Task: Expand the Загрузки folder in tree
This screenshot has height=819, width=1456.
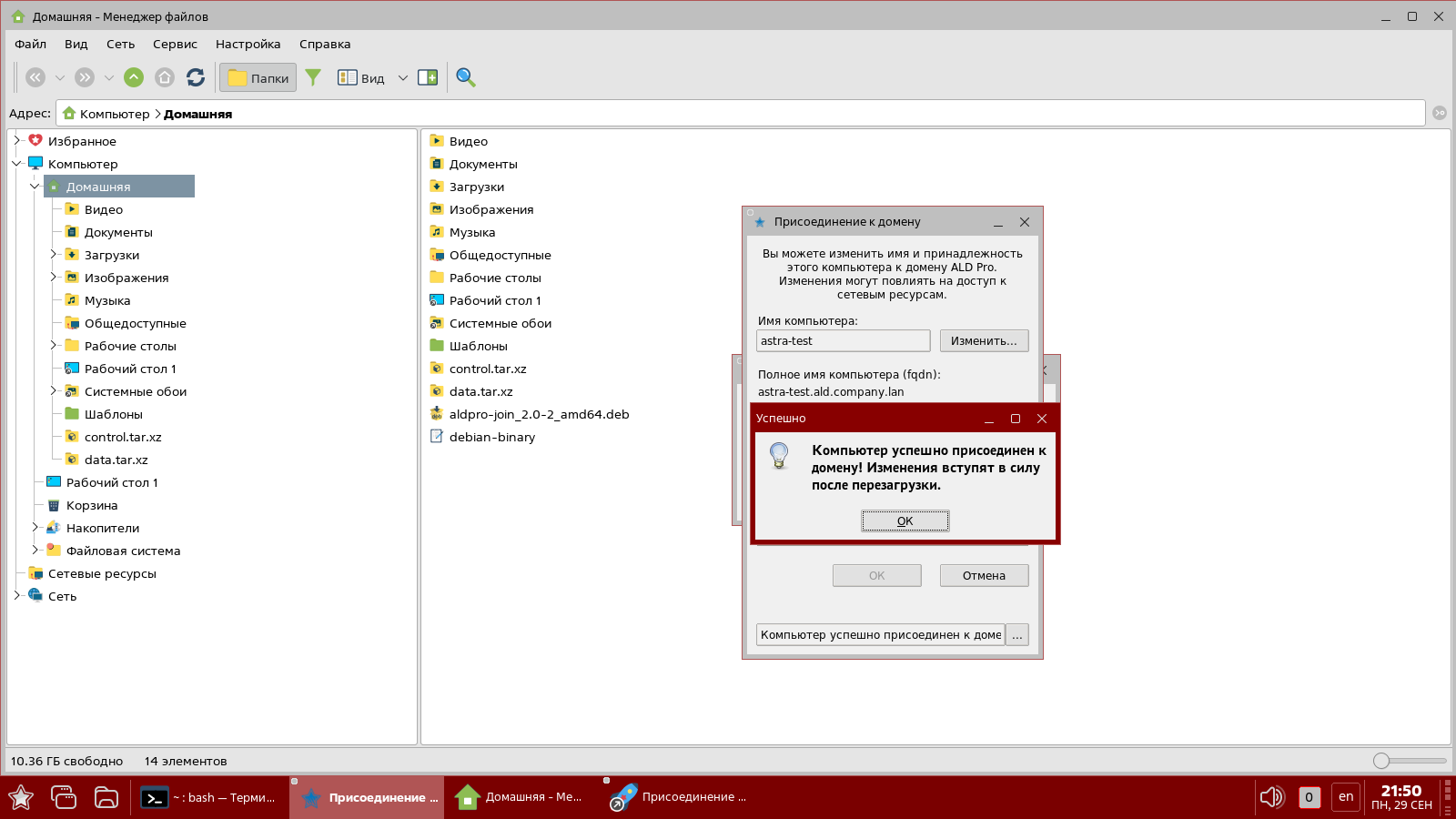Action: (x=53, y=254)
